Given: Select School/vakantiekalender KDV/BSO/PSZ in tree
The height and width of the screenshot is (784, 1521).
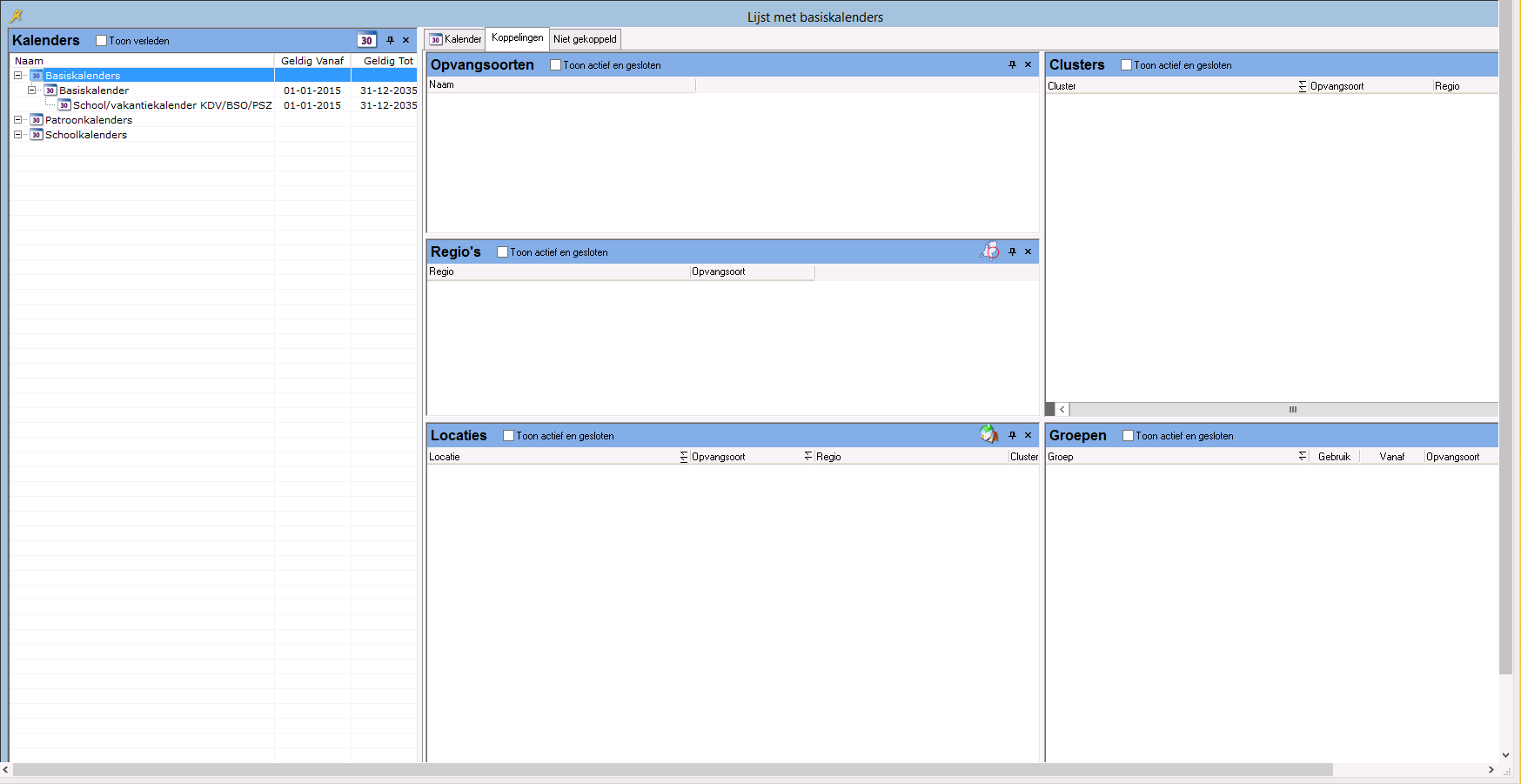Looking at the screenshot, I should [x=172, y=105].
